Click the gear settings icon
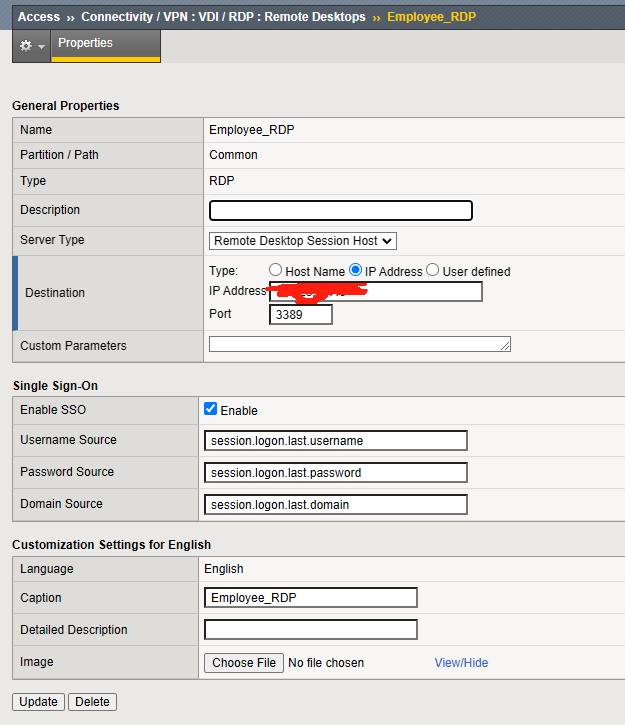 pyautogui.click(x=25, y=46)
